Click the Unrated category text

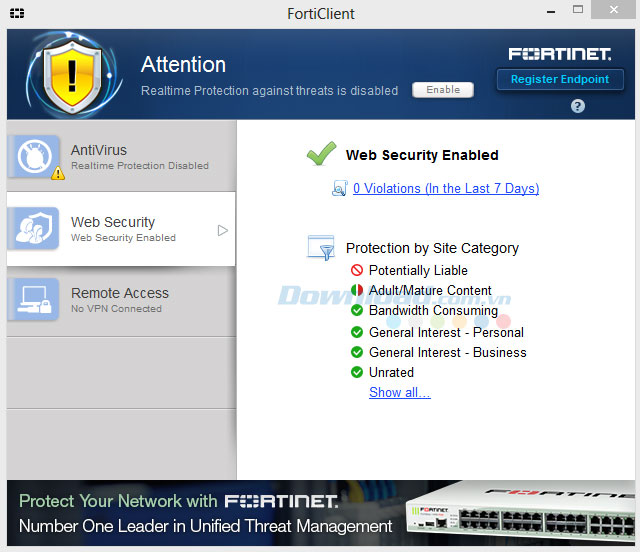(391, 372)
